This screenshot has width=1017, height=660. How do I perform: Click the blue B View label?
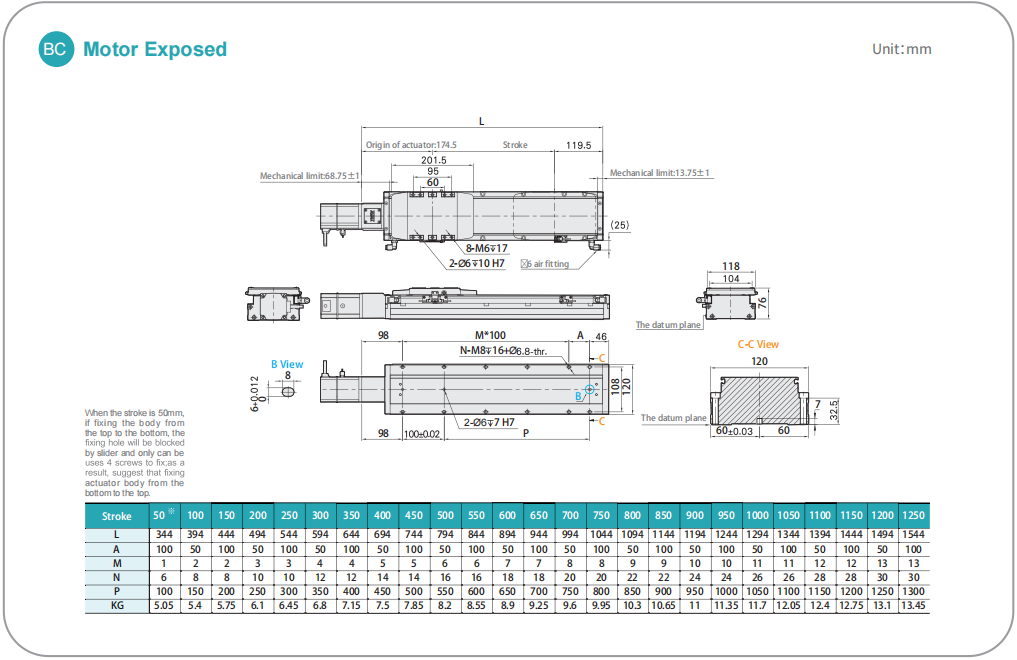pyautogui.click(x=286, y=365)
